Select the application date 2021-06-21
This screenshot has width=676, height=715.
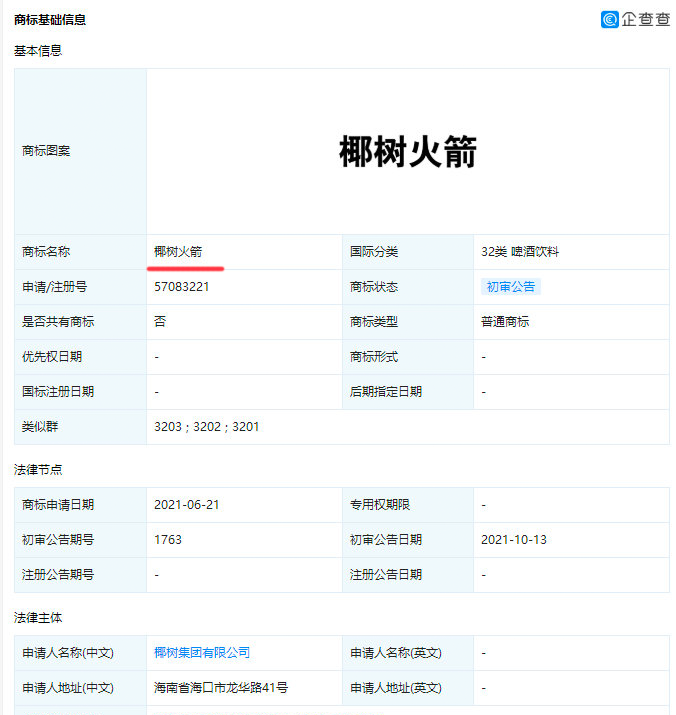(187, 505)
